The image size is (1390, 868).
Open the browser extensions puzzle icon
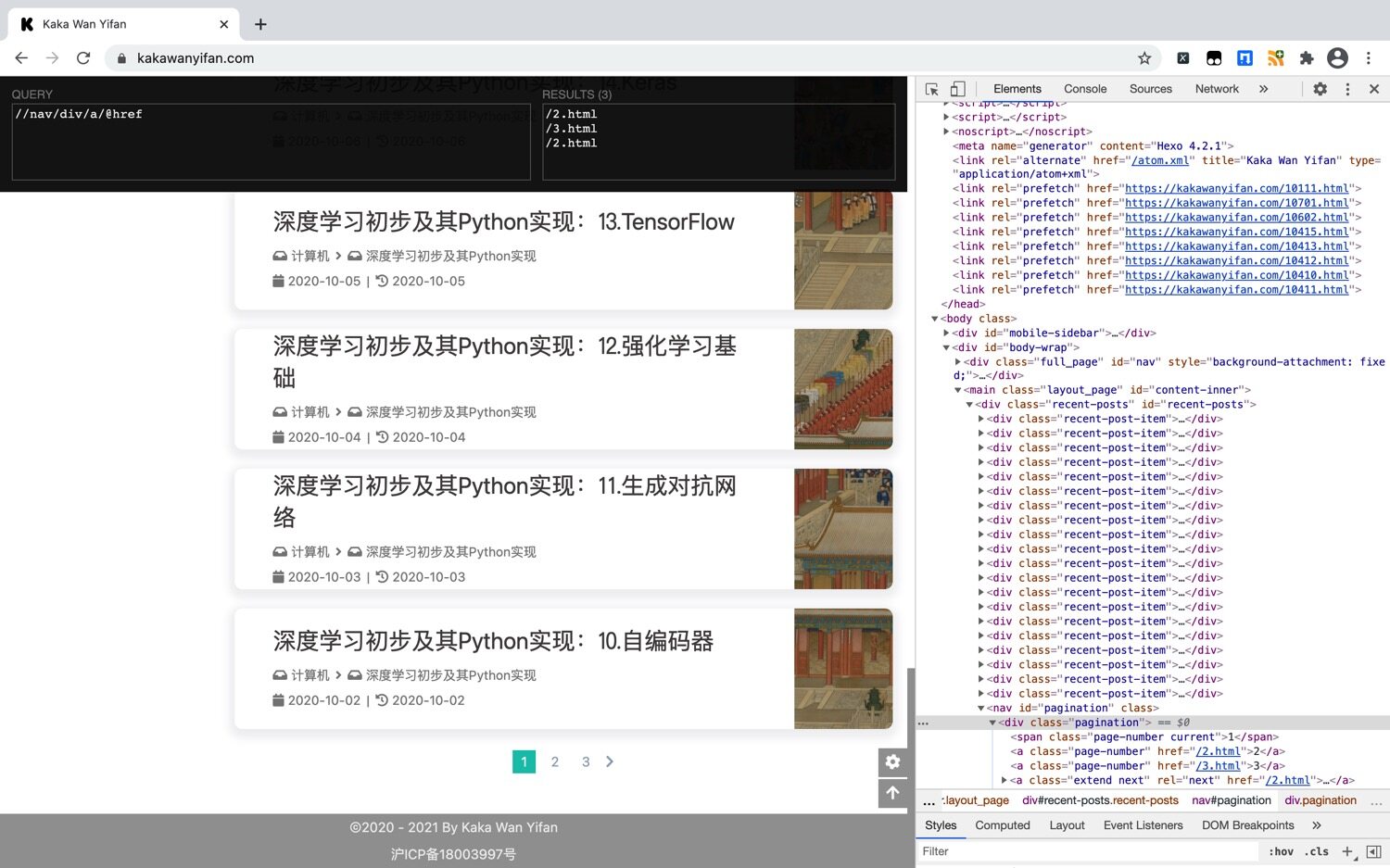click(1307, 57)
